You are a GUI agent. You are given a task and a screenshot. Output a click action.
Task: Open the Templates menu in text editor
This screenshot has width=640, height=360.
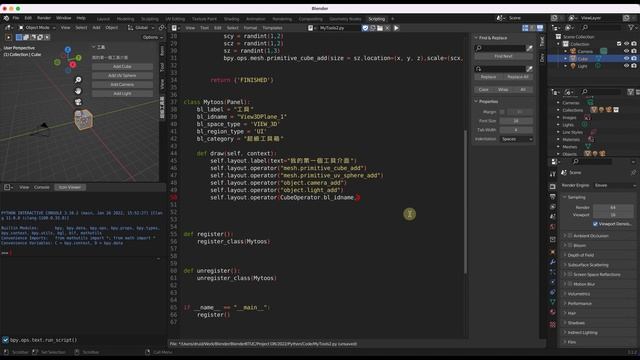click(x=272, y=28)
